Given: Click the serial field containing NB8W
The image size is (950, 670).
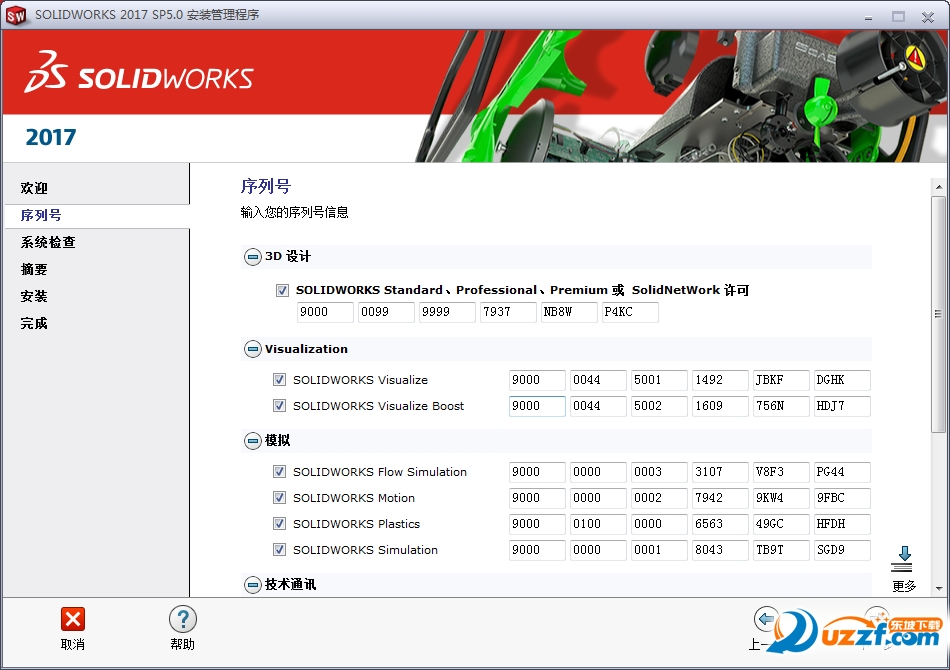Looking at the screenshot, I should point(569,312).
